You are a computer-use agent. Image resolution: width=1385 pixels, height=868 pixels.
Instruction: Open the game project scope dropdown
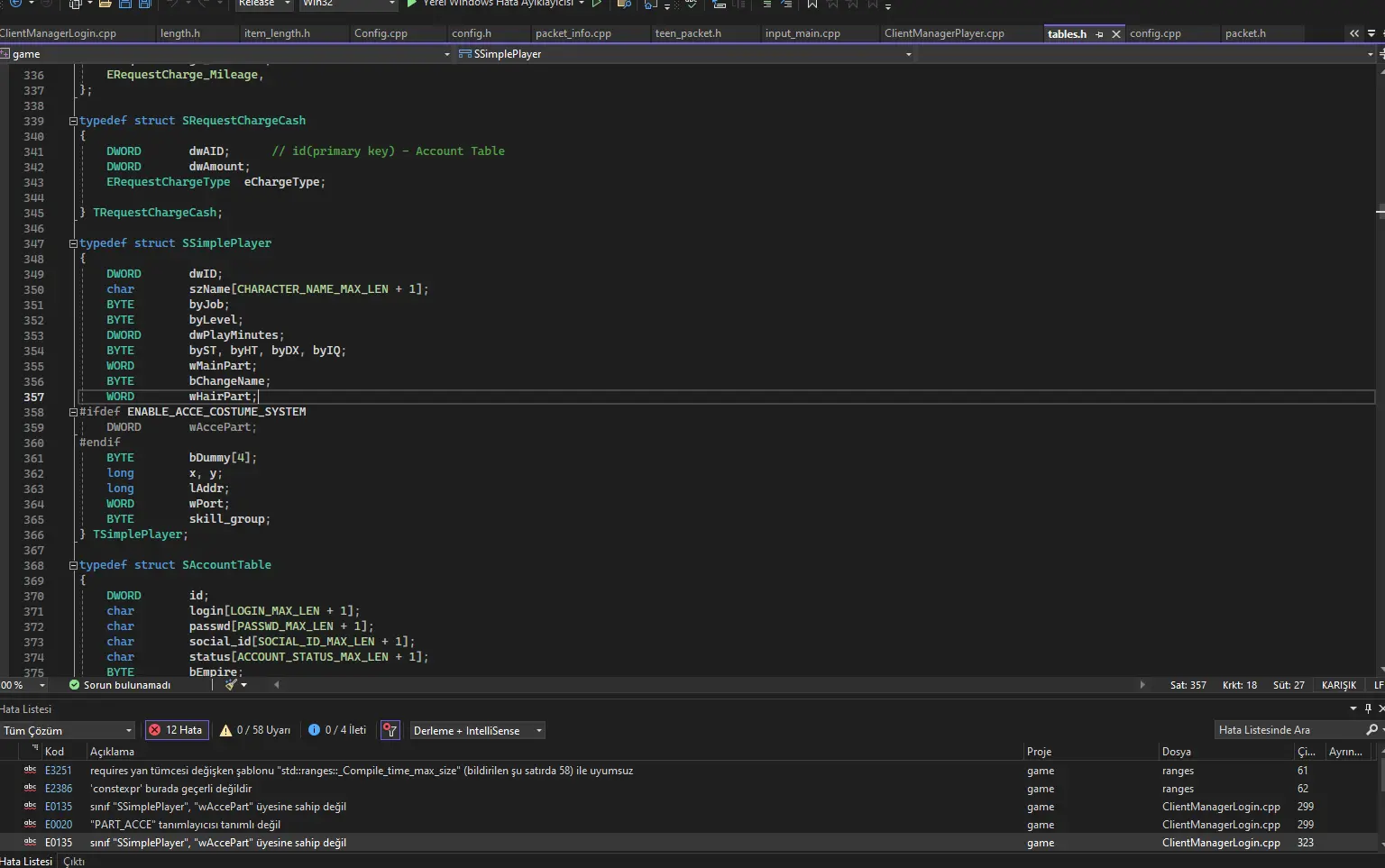pyautogui.click(x=225, y=54)
